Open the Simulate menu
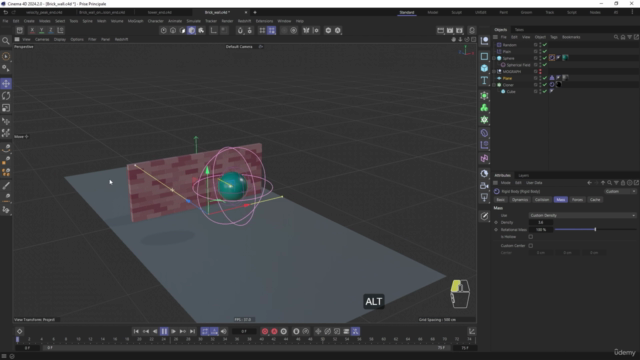 point(193,21)
